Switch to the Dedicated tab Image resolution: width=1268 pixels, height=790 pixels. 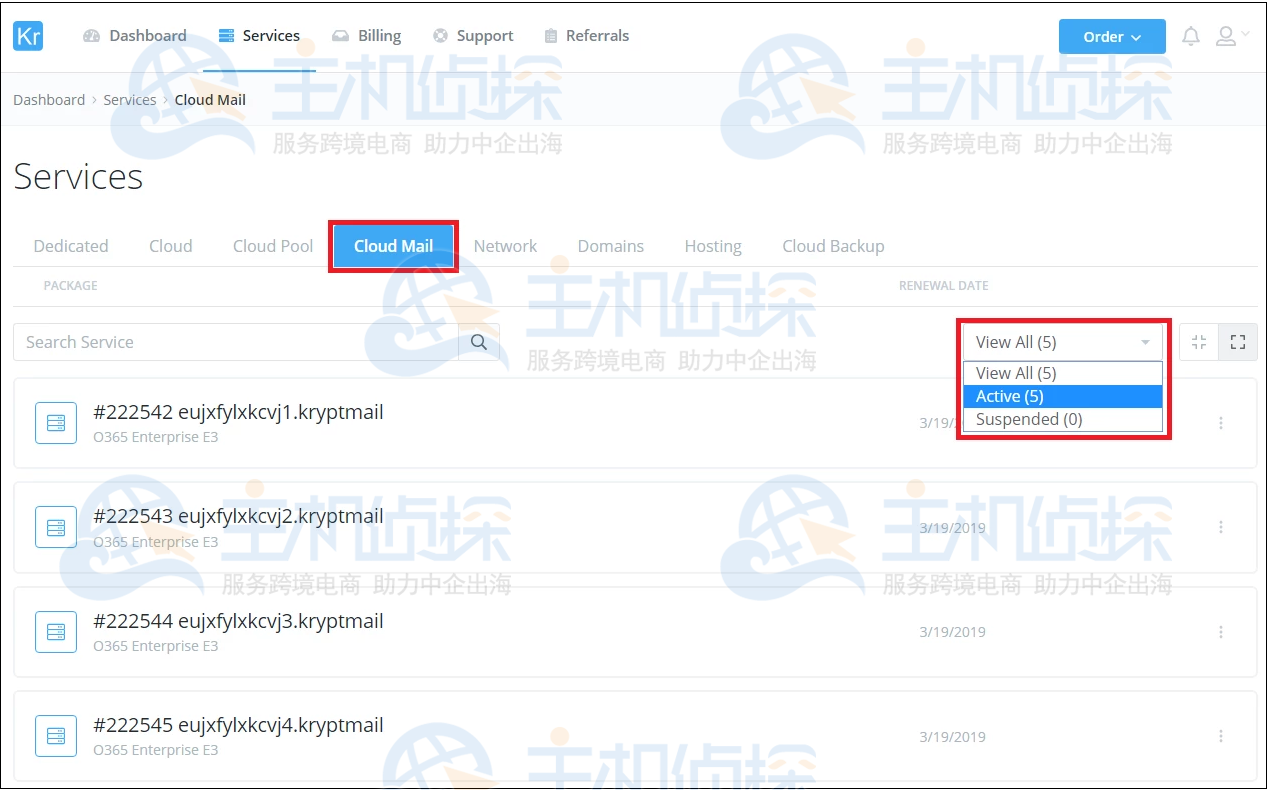coord(71,246)
